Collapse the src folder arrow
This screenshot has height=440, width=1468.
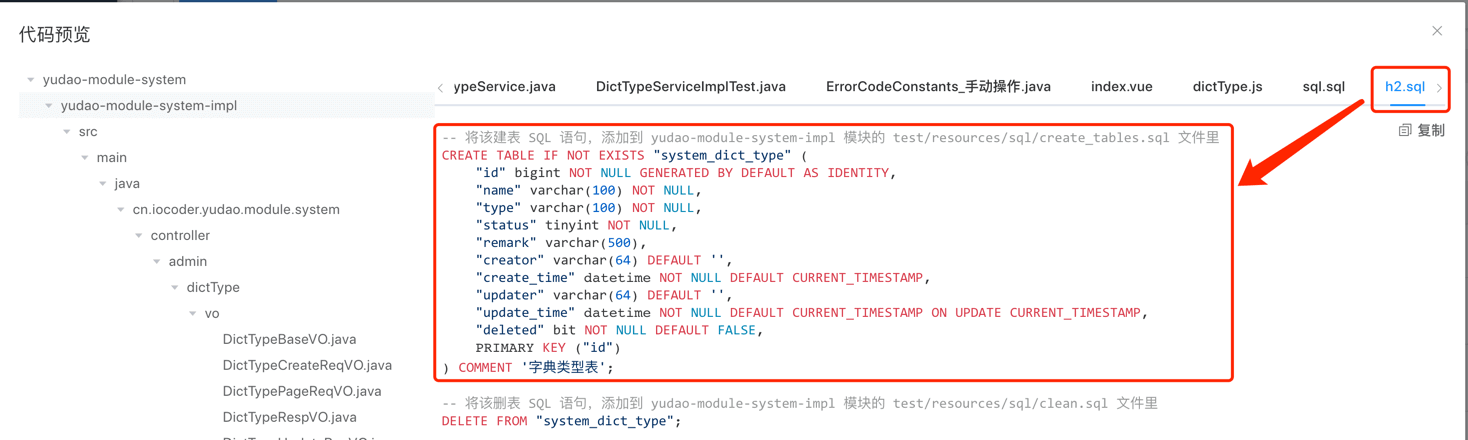click(67, 132)
